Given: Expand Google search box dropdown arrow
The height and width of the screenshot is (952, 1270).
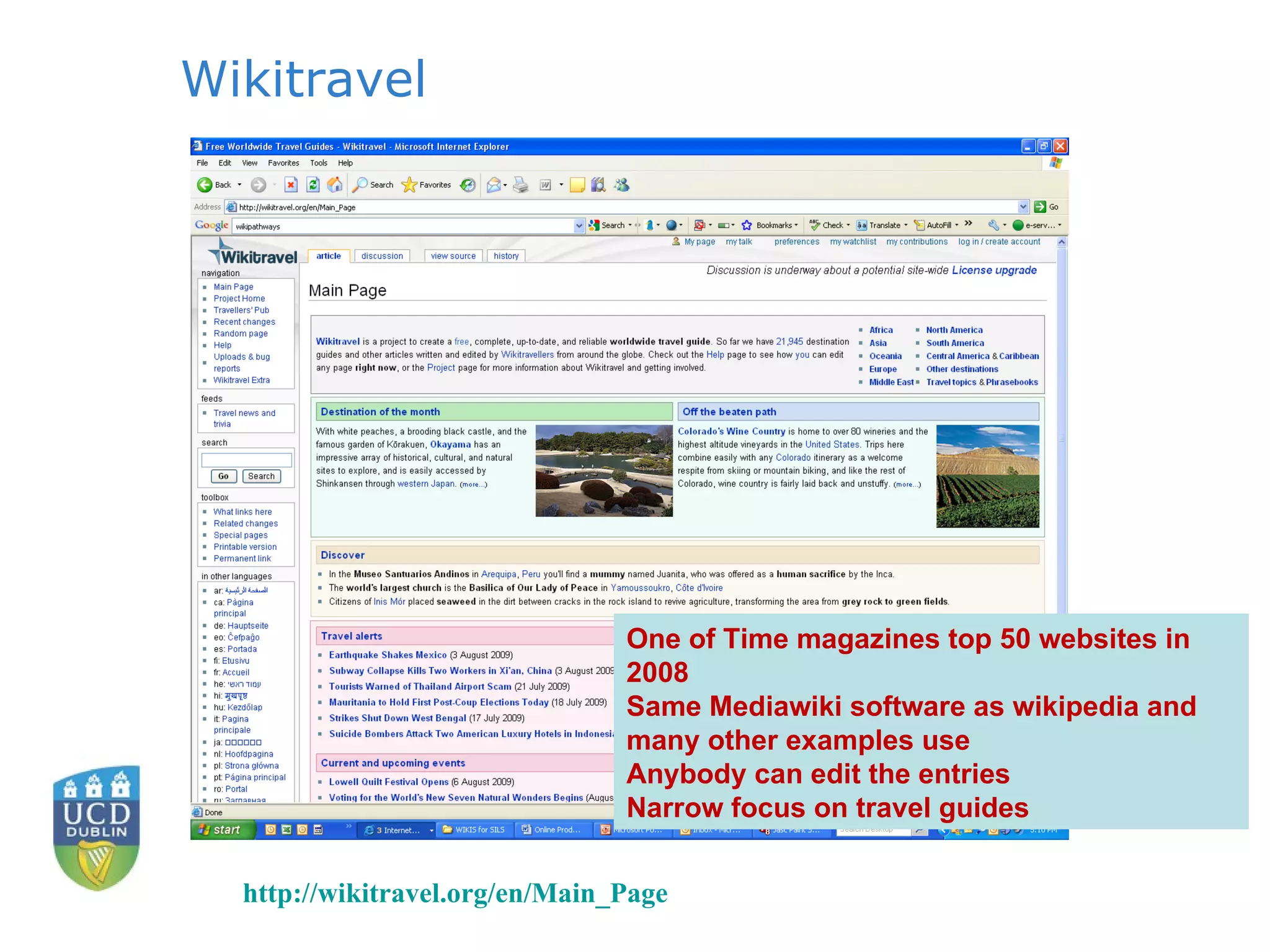Looking at the screenshot, I should coord(579,226).
